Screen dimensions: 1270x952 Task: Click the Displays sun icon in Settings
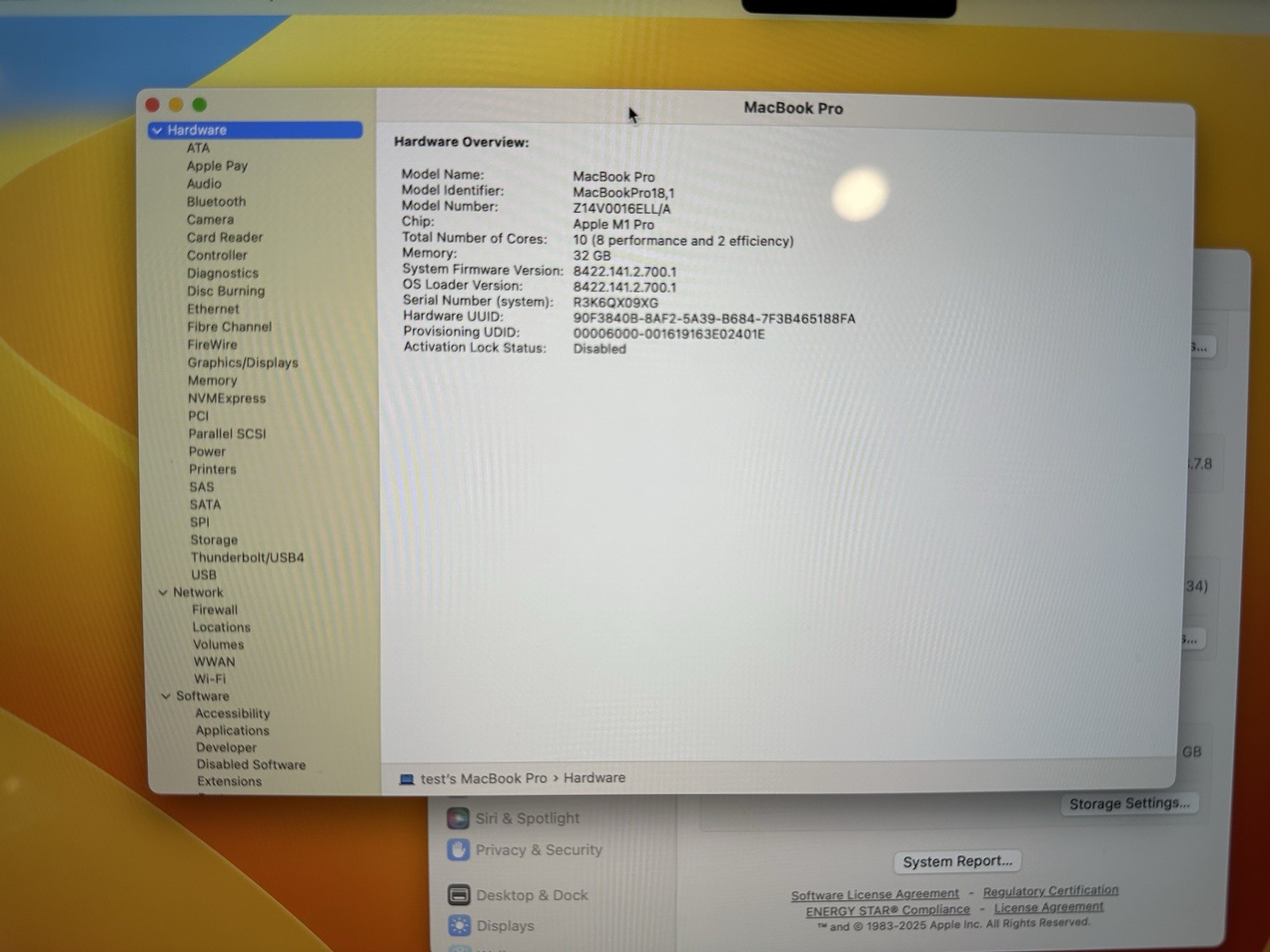(x=459, y=926)
